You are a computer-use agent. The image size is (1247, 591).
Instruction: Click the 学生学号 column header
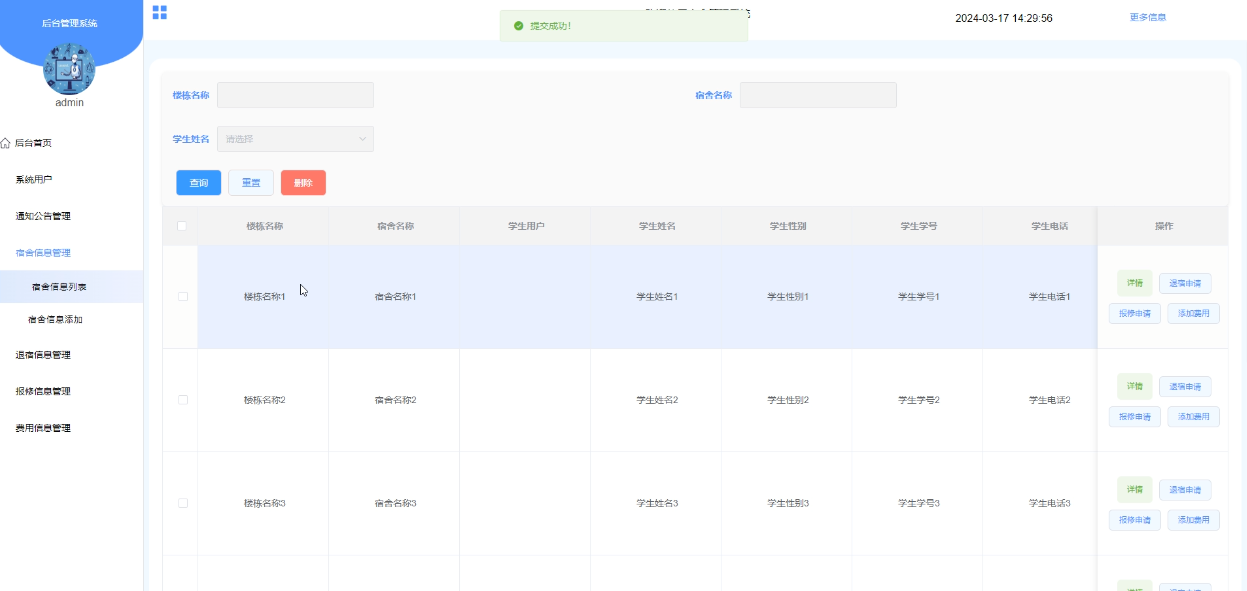coord(919,226)
